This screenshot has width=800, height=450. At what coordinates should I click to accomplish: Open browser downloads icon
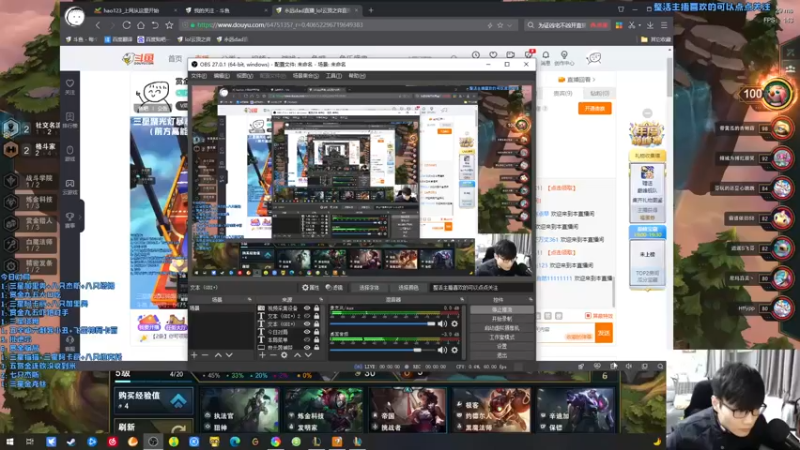point(650,25)
